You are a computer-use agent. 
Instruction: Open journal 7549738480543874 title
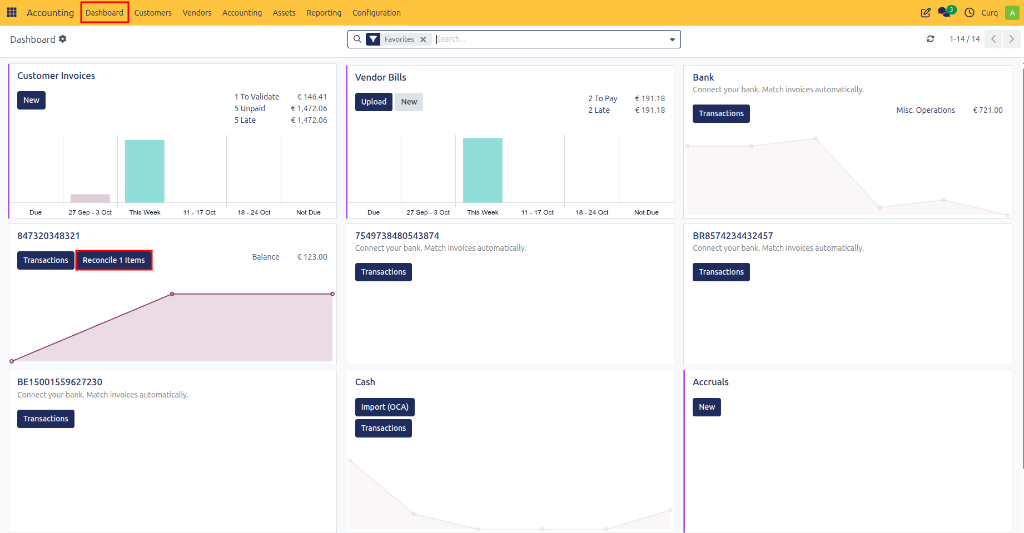tap(397, 236)
